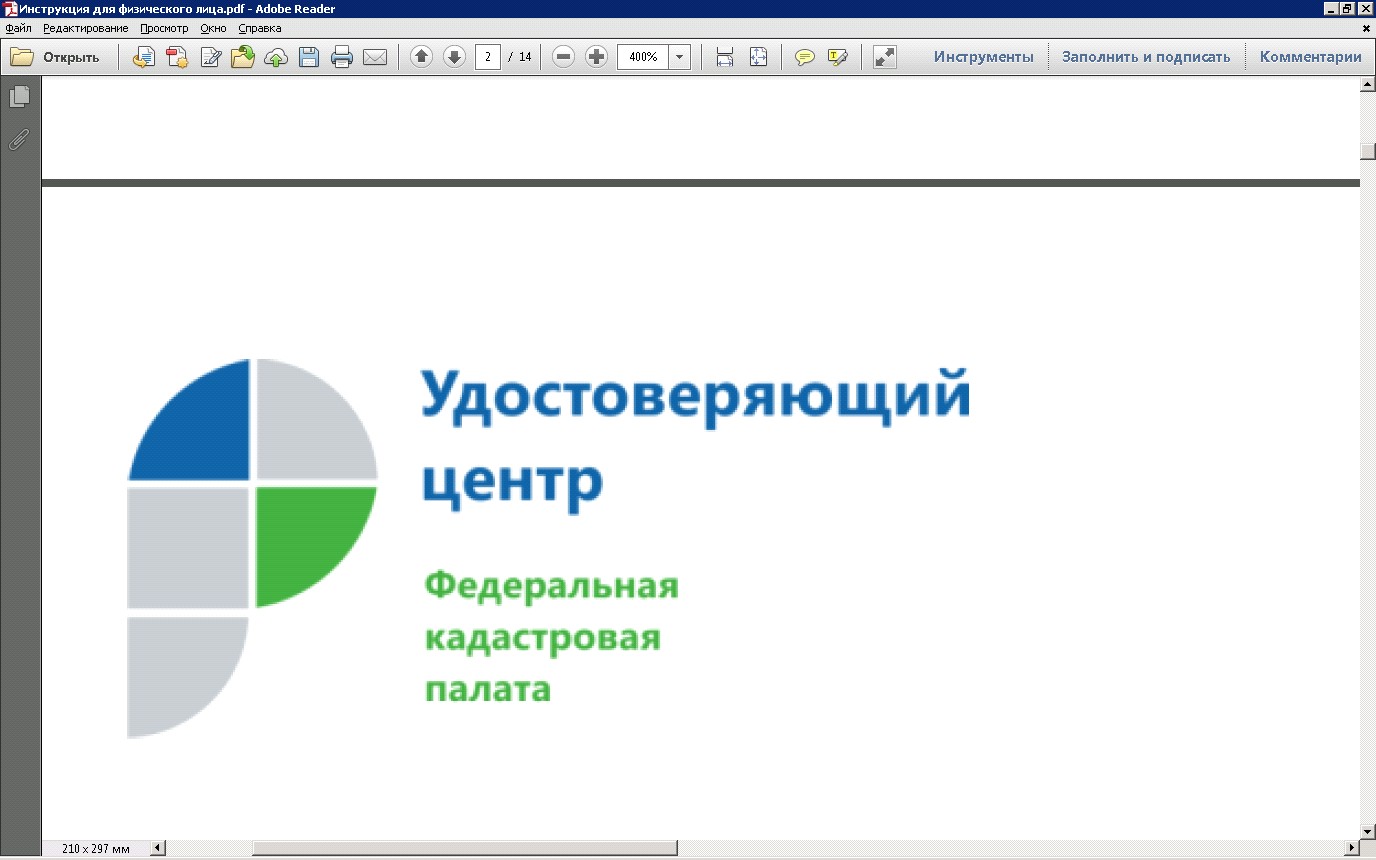Select the highlight text tool

[838, 57]
